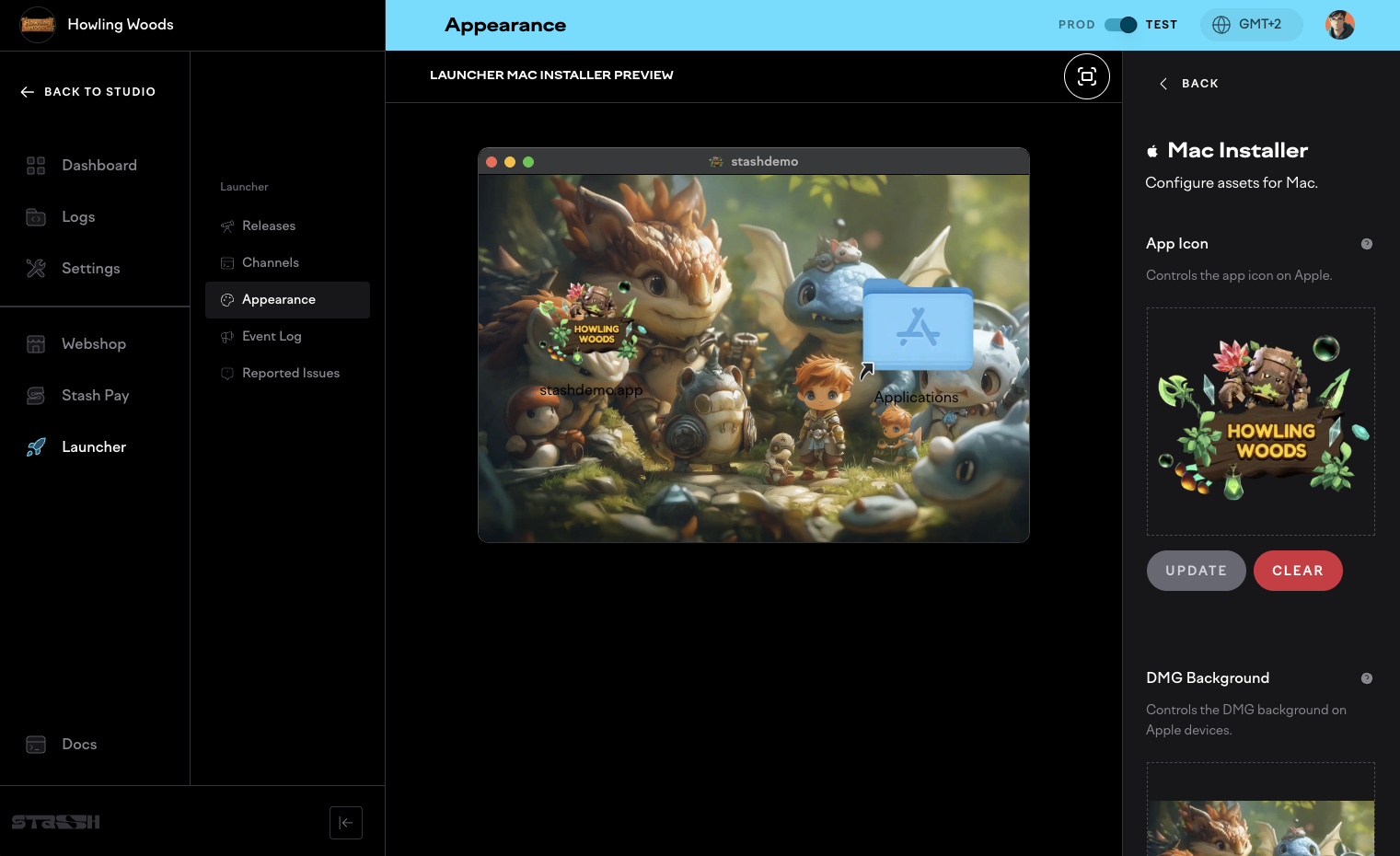Click the Reported Issues shield icon
Screen dimensions: 1400x856
tap(227, 374)
